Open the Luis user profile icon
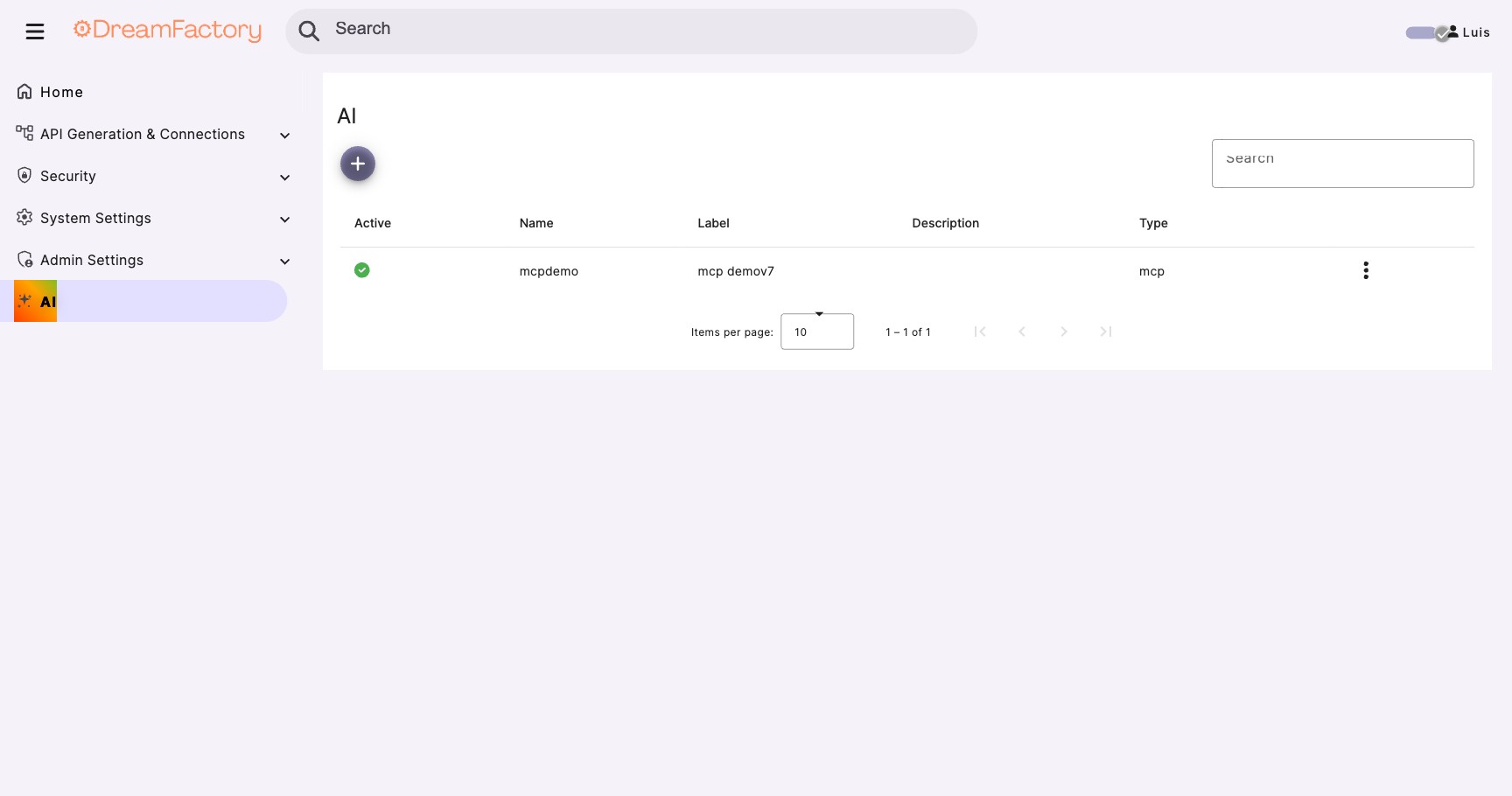This screenshot has width=1512, height=796. (x=1454, y=31)
